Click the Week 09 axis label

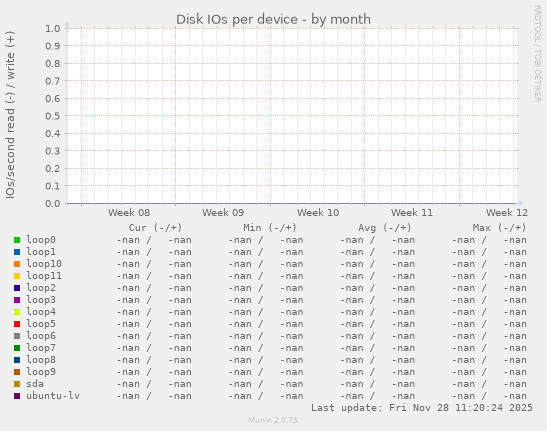click(223, 213)
